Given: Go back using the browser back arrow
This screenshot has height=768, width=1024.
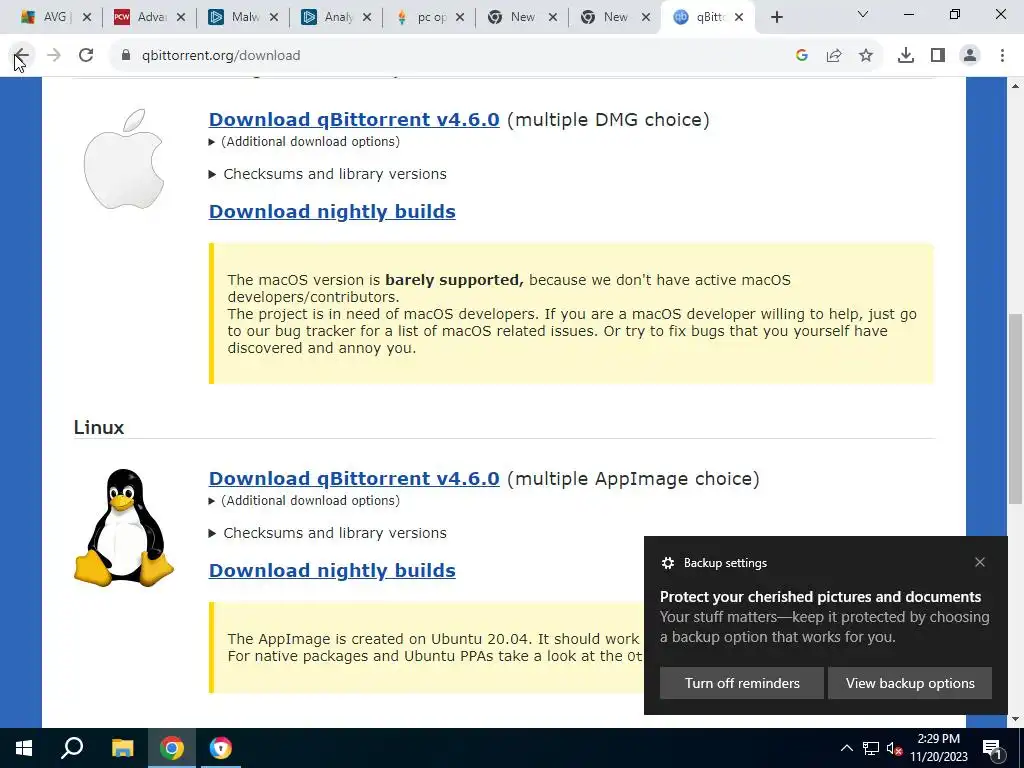Looking at the screenshot, I should click(21, 56).
